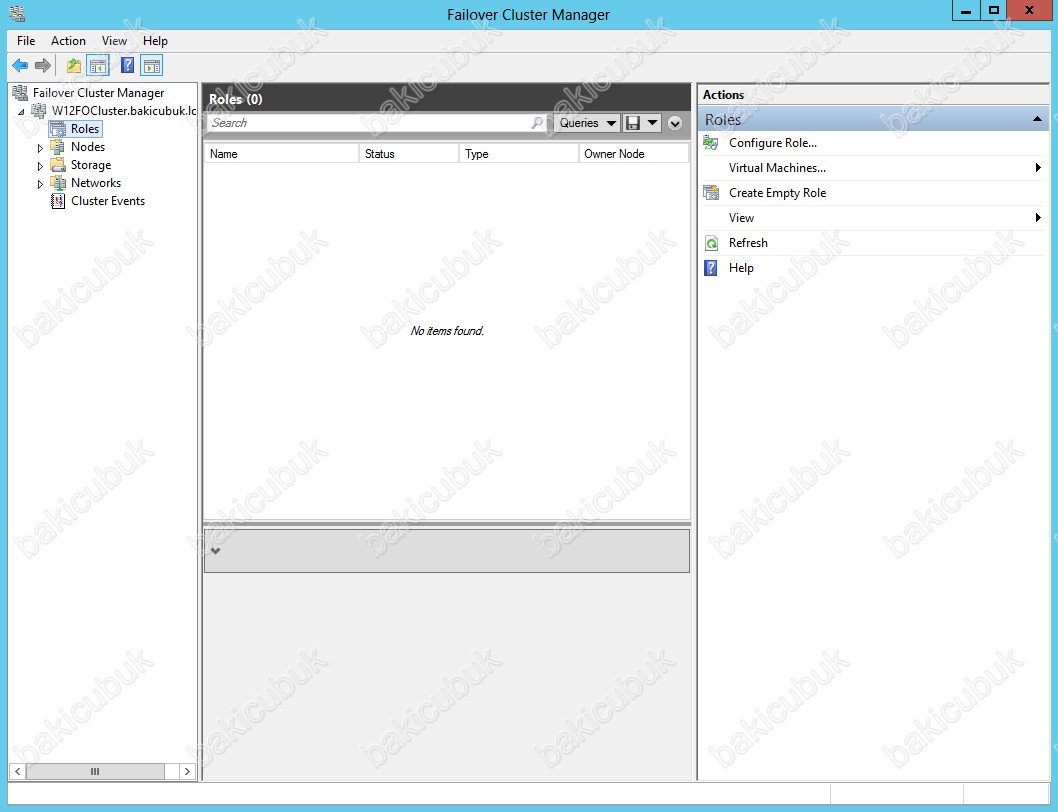Sort by the Name column header
The height and width of the screenshot is (812, 1058).
click(281, 154)
